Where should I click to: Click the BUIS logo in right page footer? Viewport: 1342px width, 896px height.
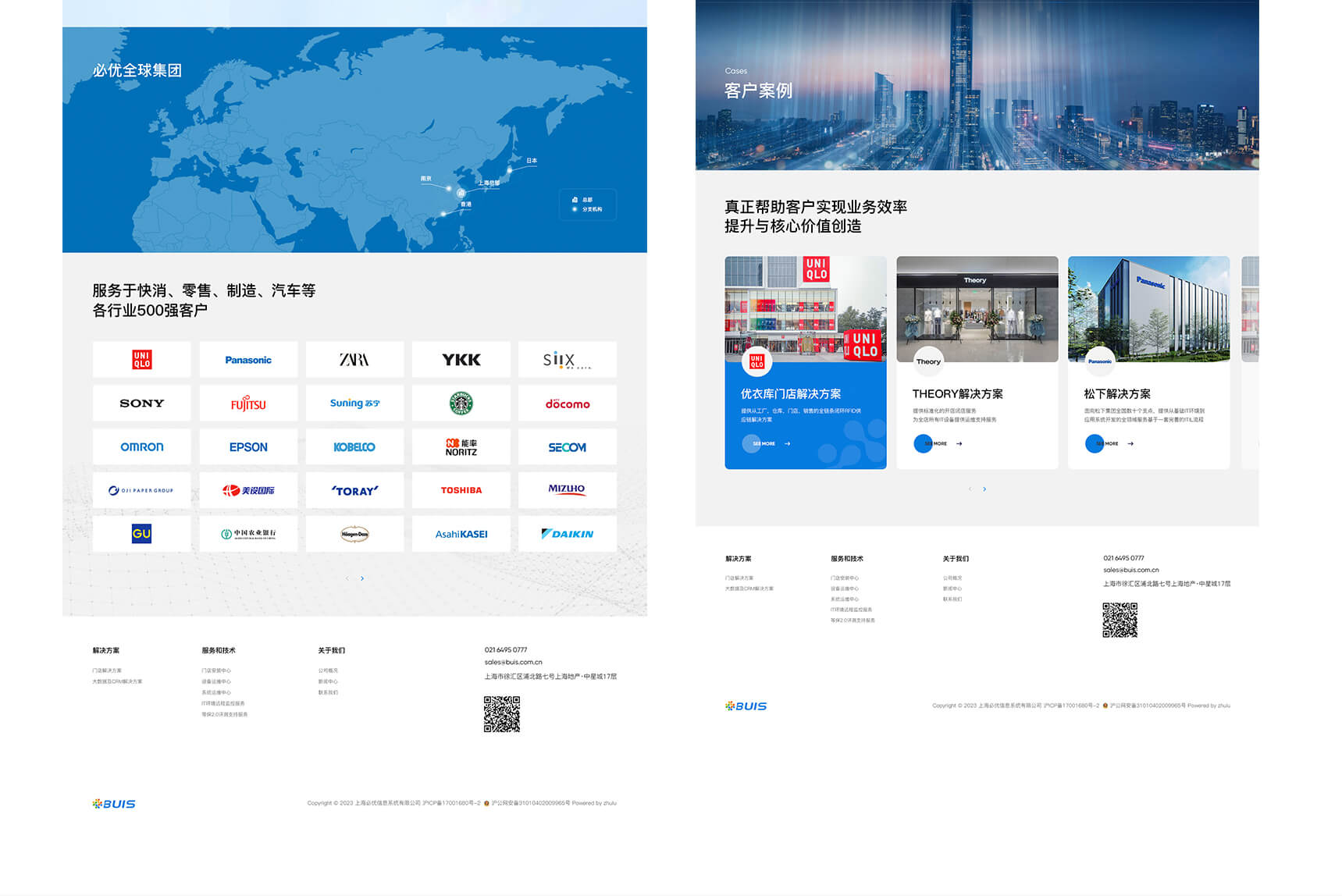point(746,706)
